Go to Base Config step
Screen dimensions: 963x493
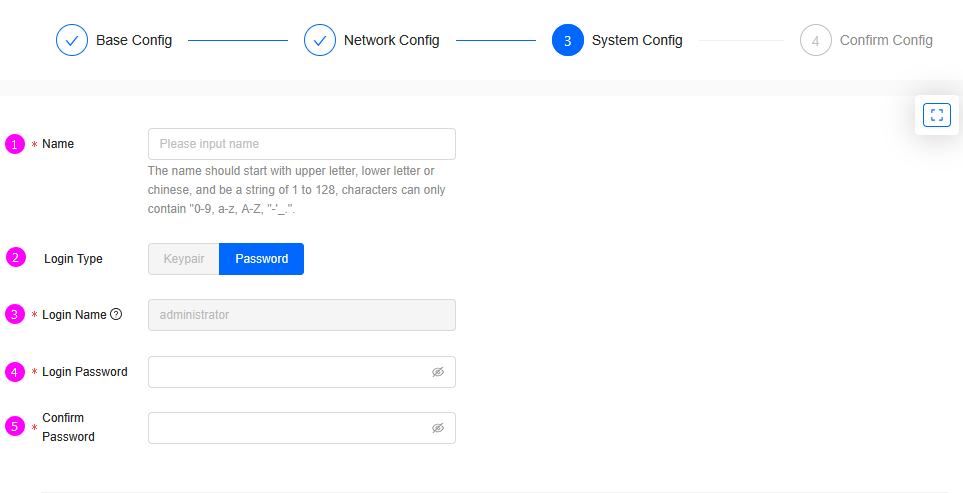coord(114,41)
